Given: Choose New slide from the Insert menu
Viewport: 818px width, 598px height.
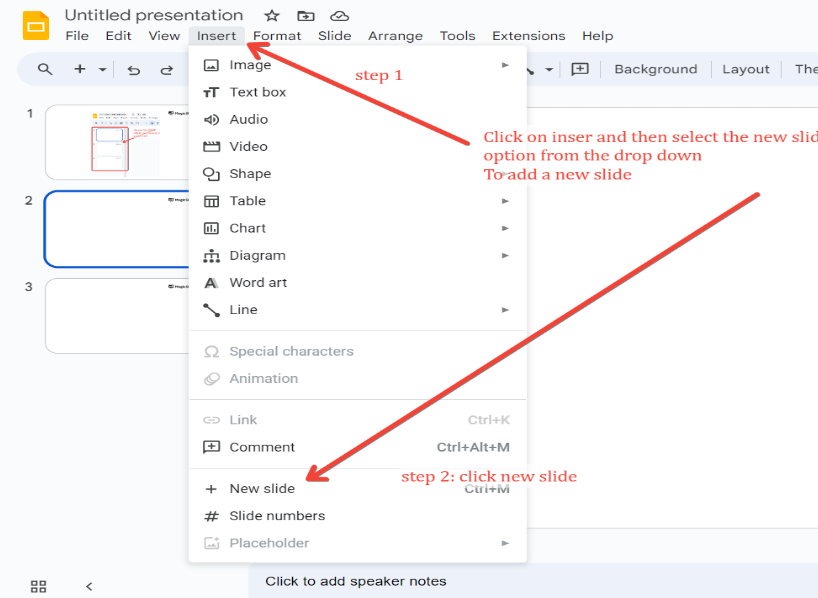Looking at the screenshot, I should pos(262,489).
